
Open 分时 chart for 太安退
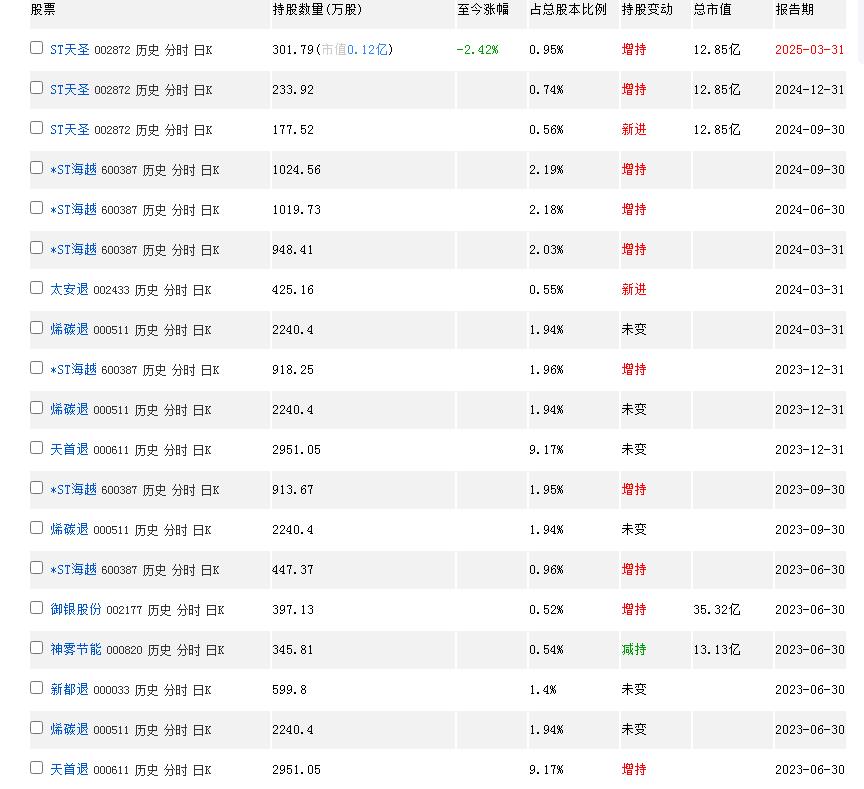point(175,290)
